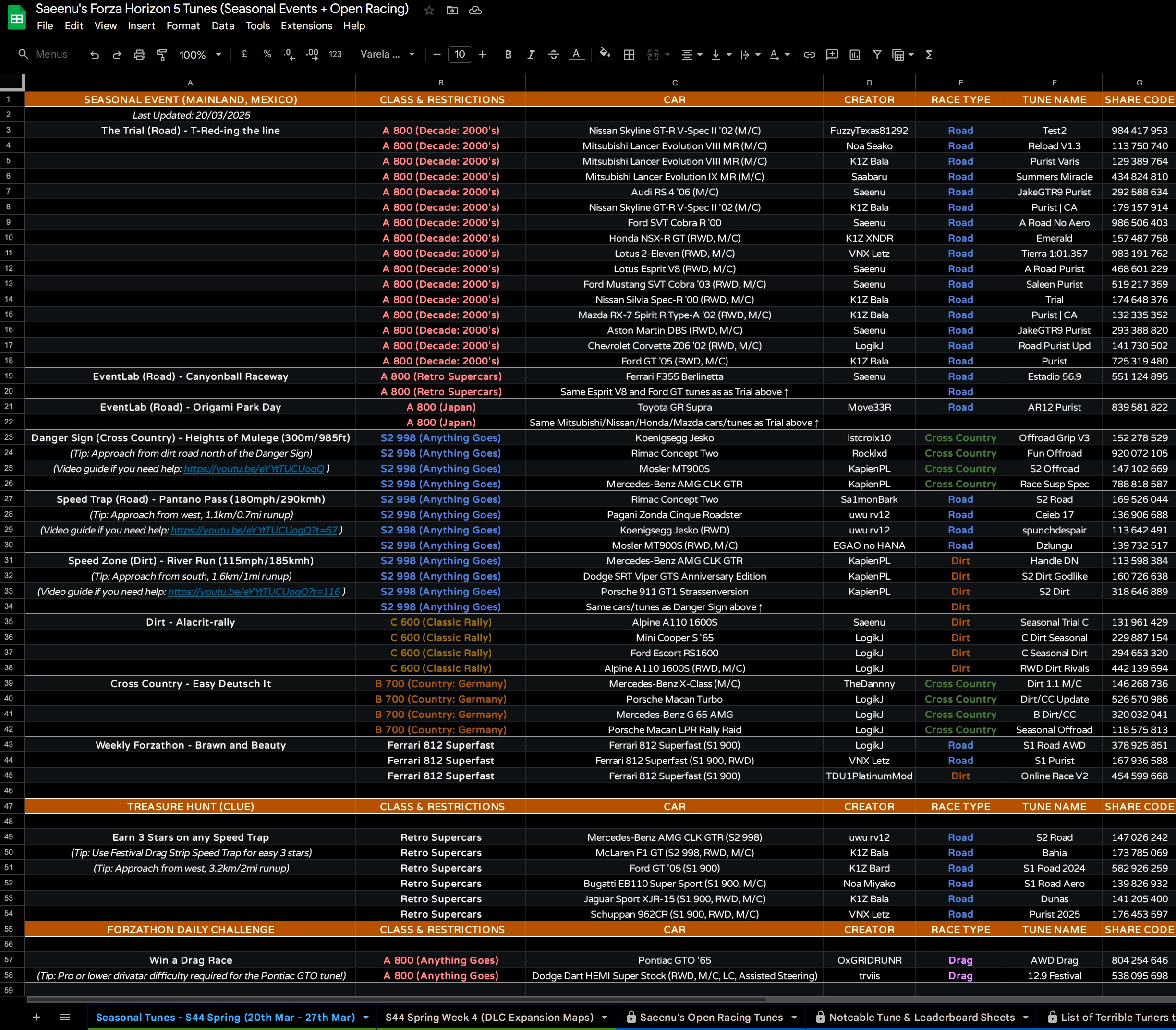This screenshot has width=1176, height=1030.
Task: Open the text wrapping dropdown
Action: [750, 55]
